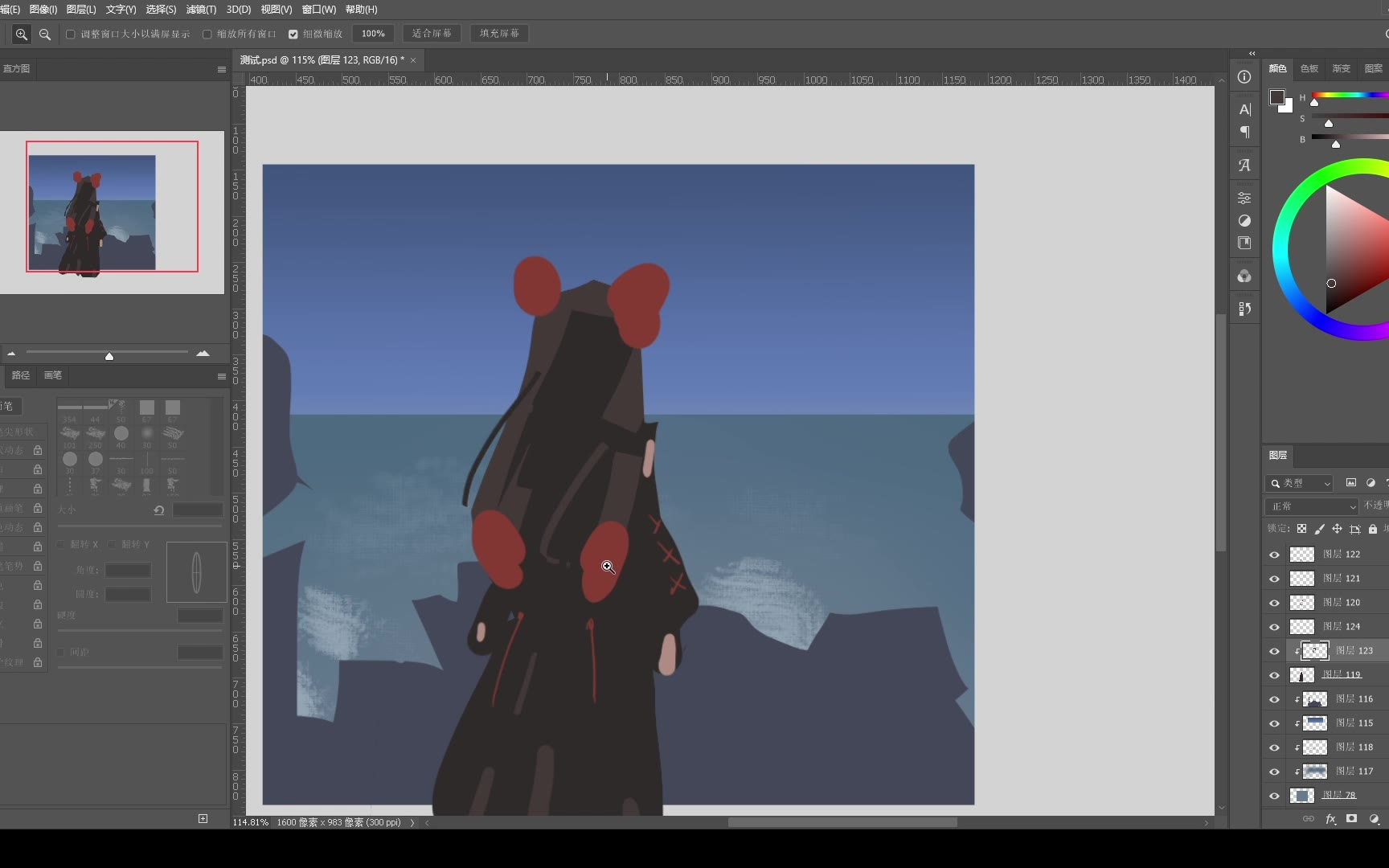Enable 缩放所有窗口 checkbox
Screen dimensions: 1389x868
207,34
